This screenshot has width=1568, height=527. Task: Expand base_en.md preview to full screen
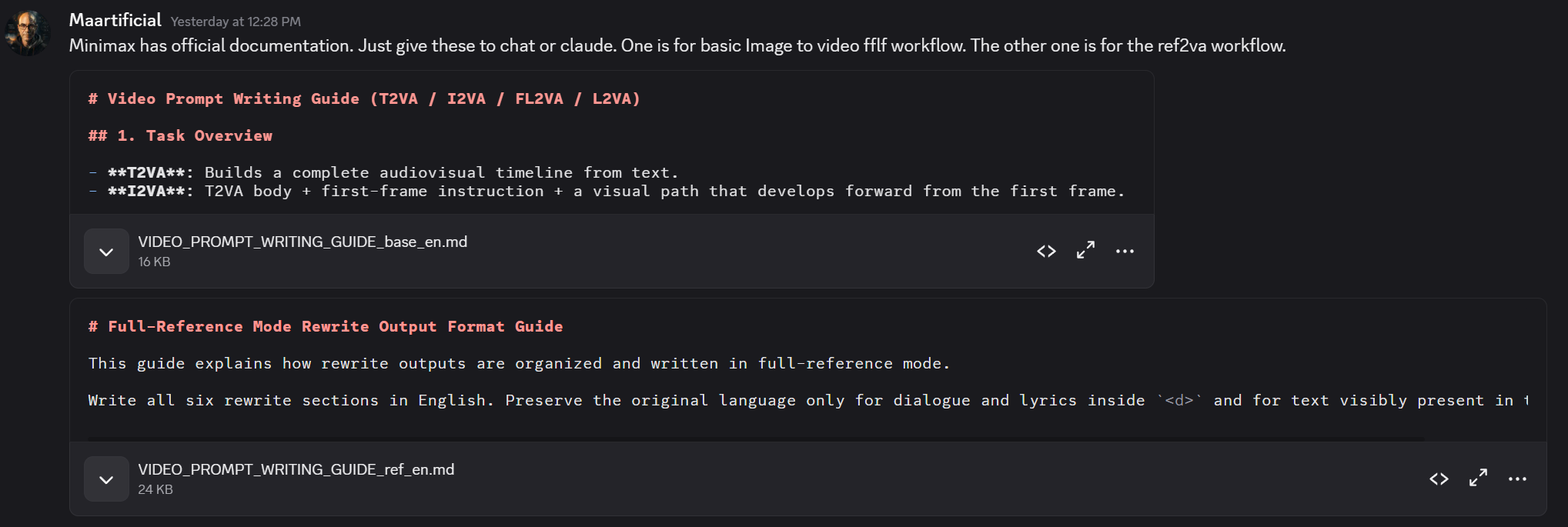pyautogui.click(x=1085, y=251)
